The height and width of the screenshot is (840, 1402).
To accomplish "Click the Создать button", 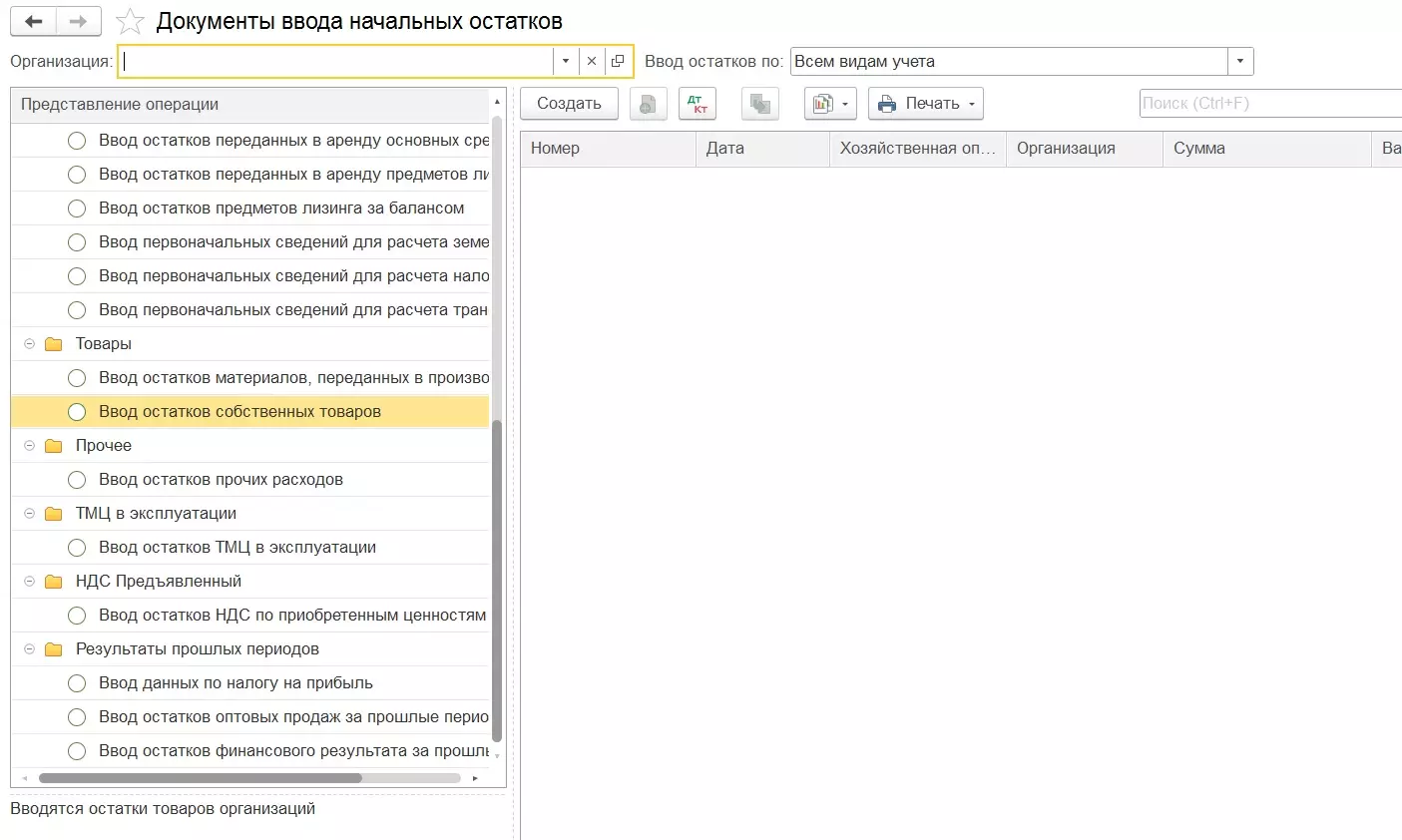I will (569, 104).
